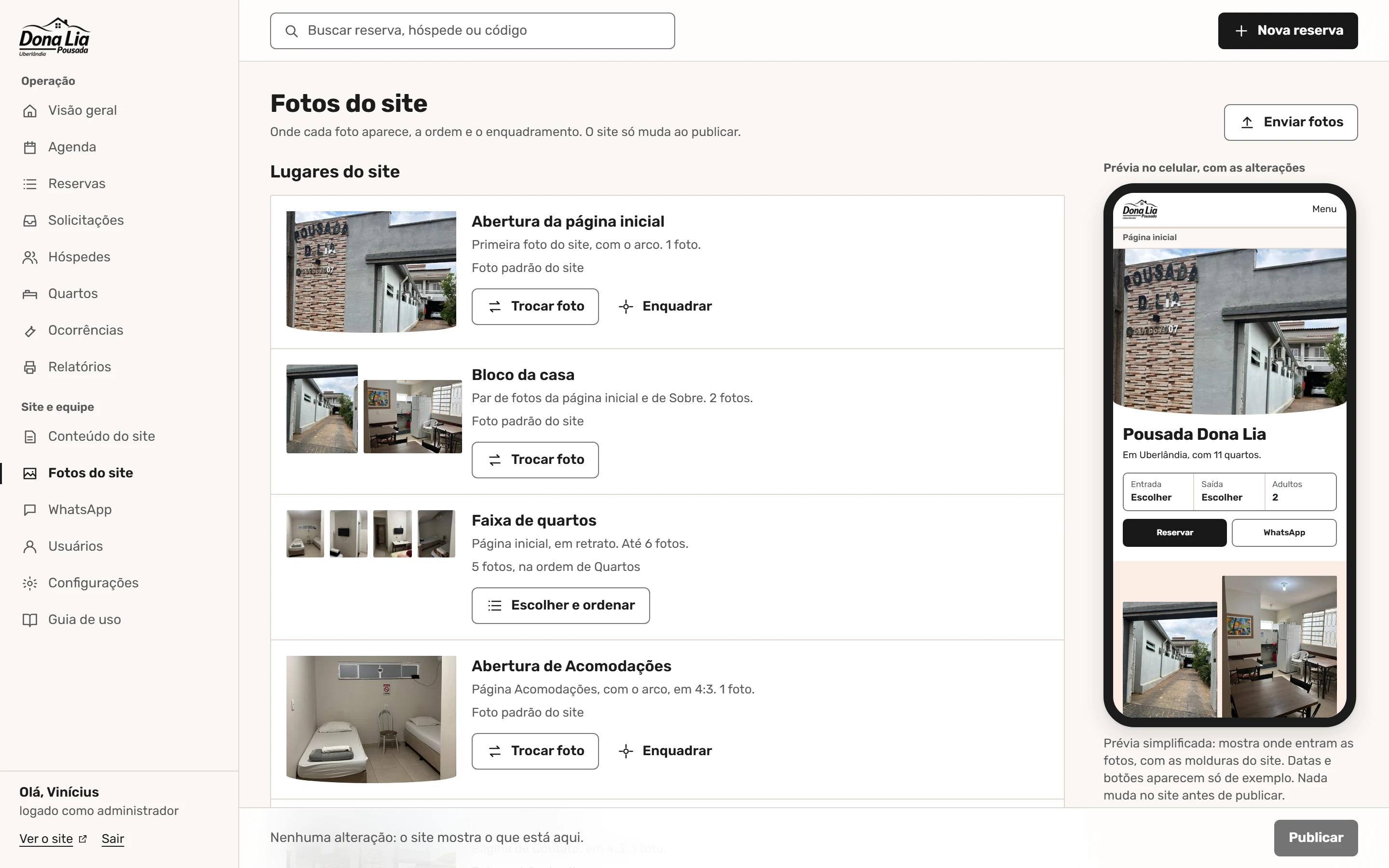This screenshot has height=868, width=1389.
Task: Go to the Reservas section
Action: (119, 184)
